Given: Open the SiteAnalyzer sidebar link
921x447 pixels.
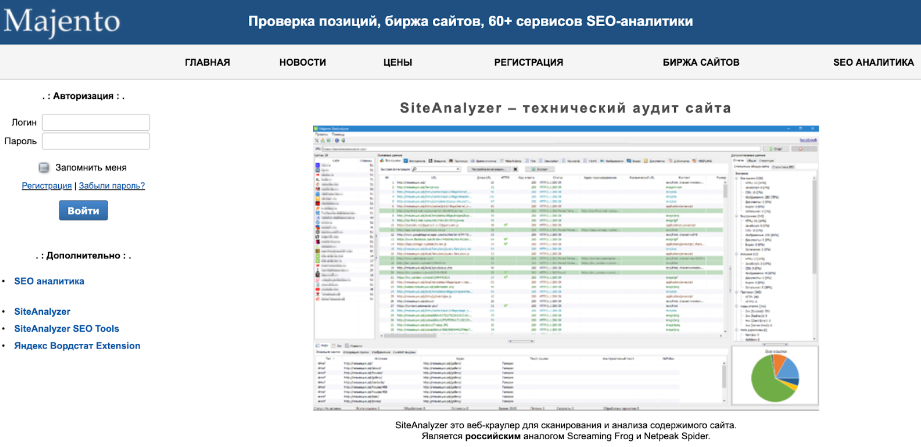Looking at the screenshot, I should 42,312.
